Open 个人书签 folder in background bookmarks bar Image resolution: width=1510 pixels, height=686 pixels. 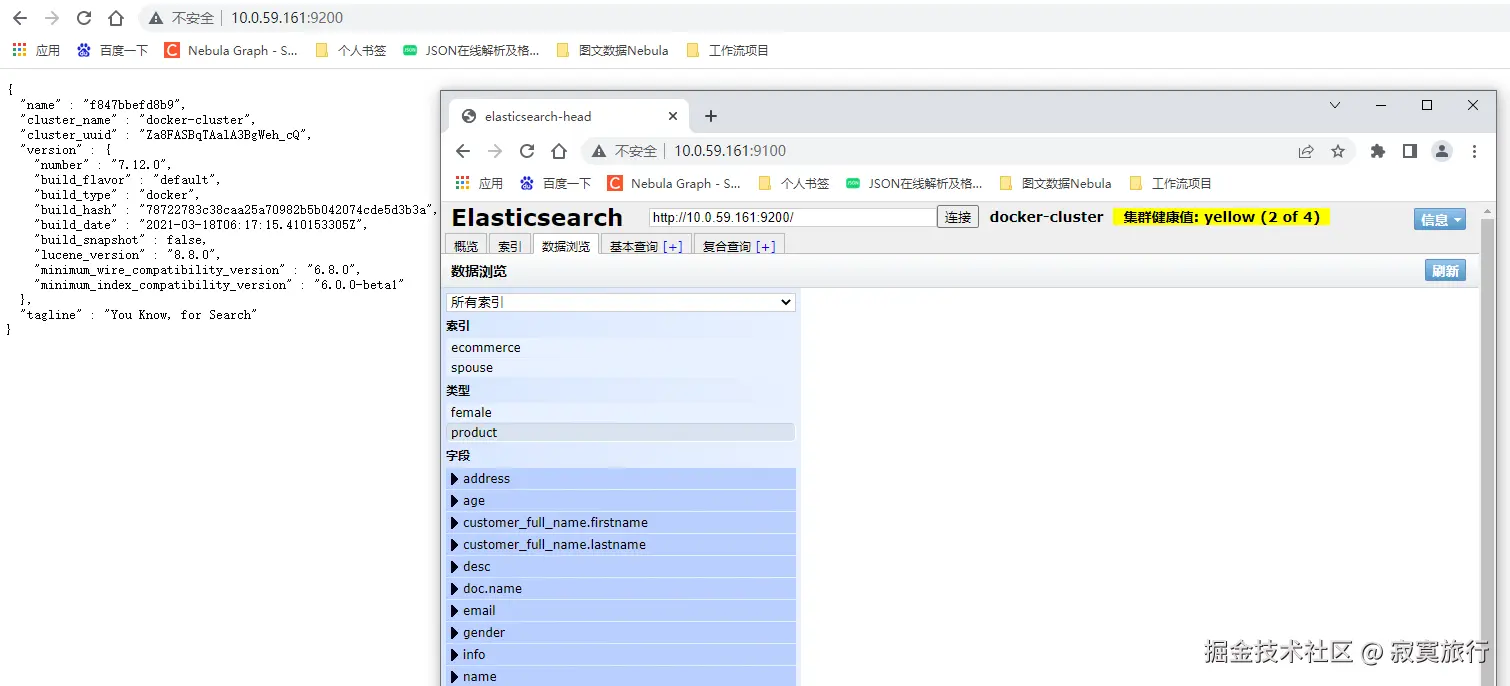click(x=351, y=50)
